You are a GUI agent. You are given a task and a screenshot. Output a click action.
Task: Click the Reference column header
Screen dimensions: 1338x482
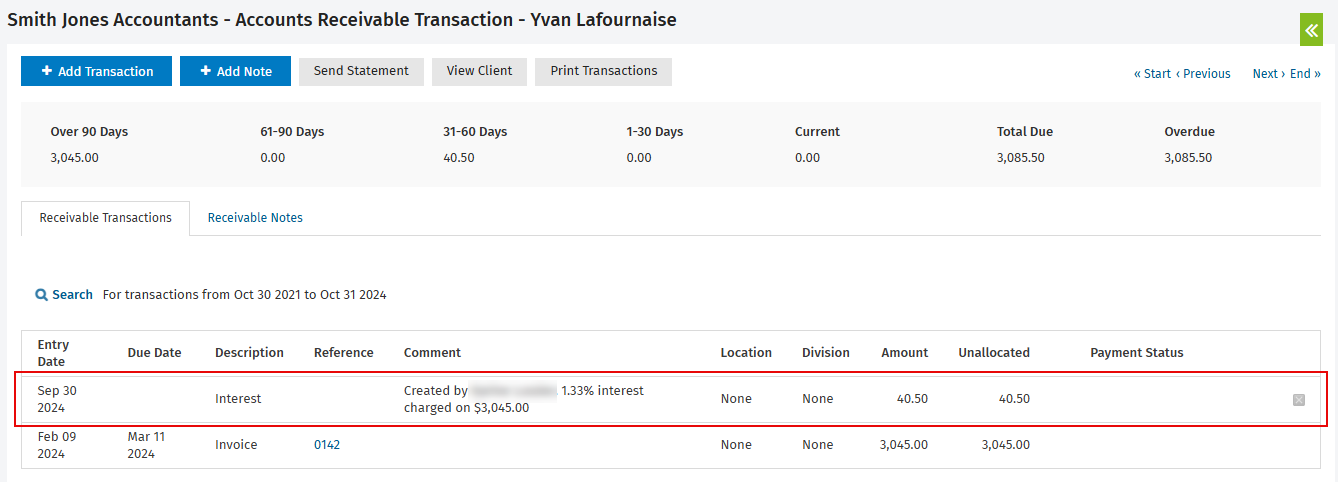coord(344,353)
